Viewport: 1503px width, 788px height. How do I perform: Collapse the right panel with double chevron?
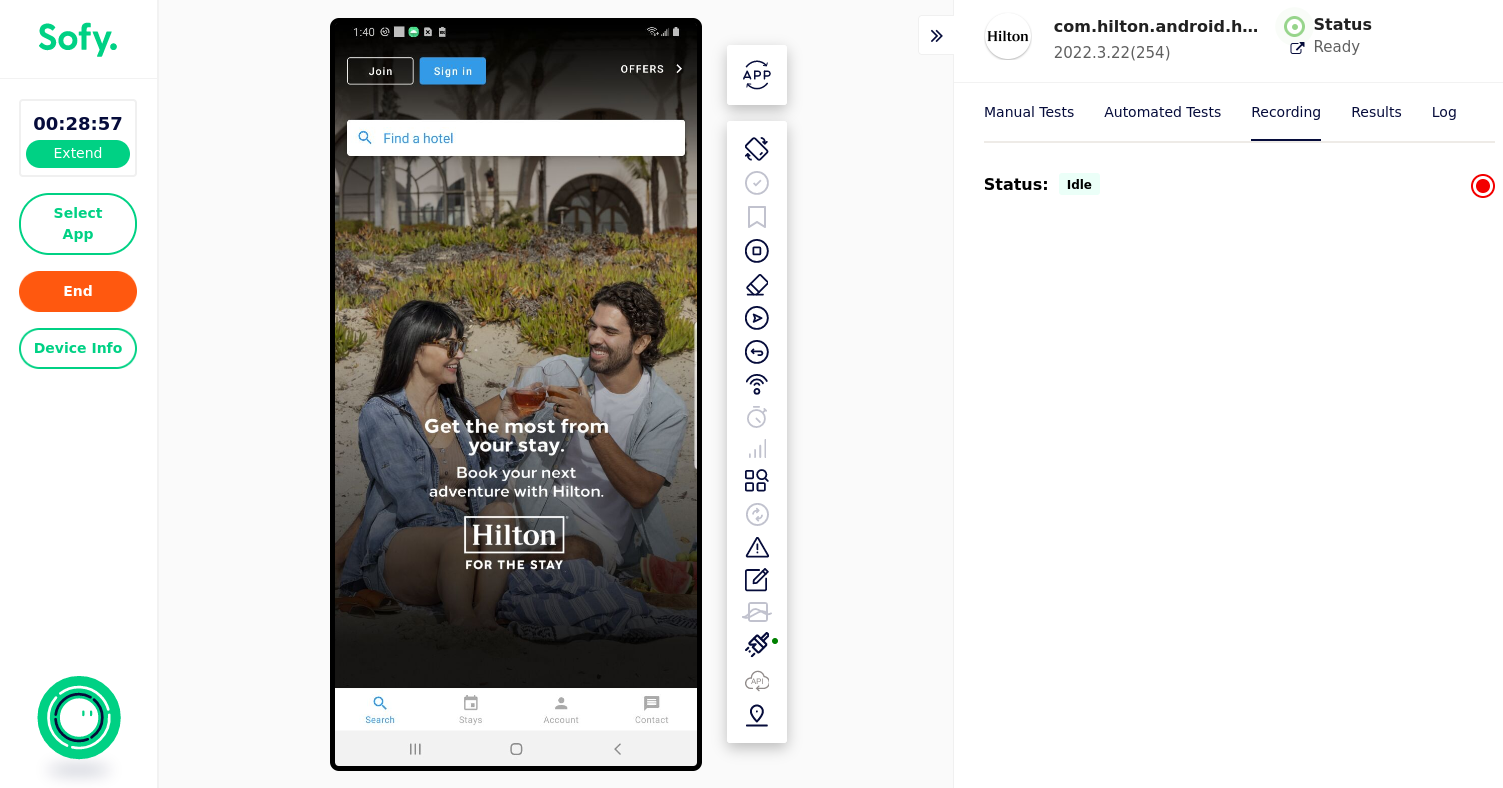tap(936, 36)
